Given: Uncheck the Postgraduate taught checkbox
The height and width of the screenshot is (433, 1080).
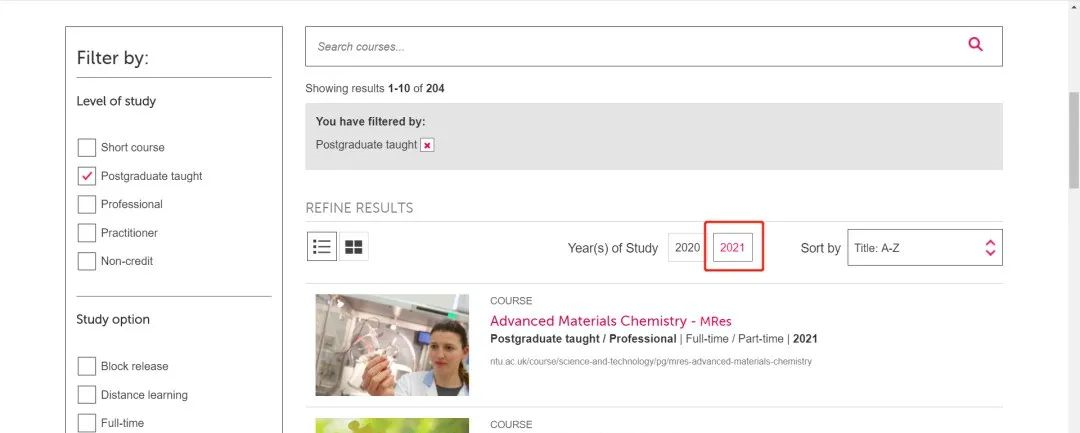Looking at the screenshot, I should [x=87, y=176].
